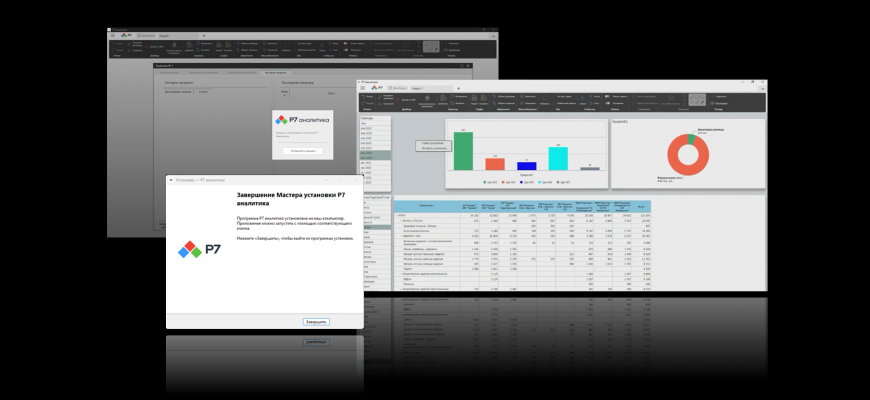Toggle the red switch in the back window ribbon
The height and width of the screenshot is (400, 870).
coord(346,43)
